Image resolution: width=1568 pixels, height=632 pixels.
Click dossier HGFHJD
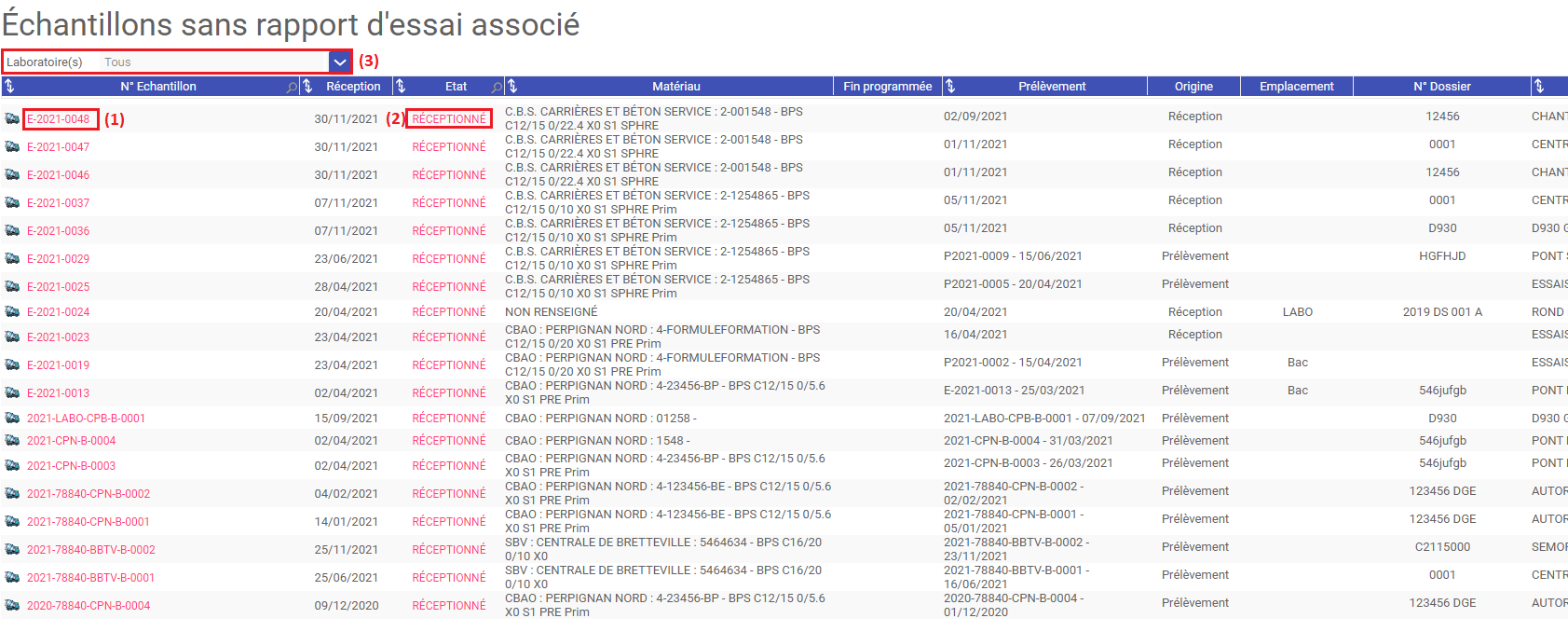click(1442, 256)
